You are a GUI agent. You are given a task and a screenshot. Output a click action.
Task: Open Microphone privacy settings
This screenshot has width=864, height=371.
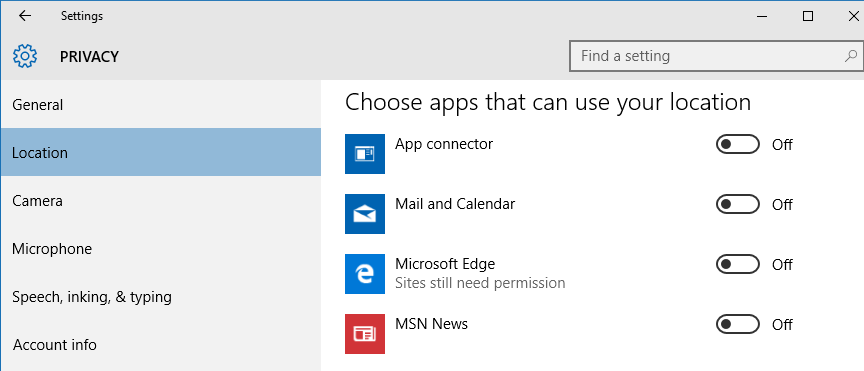click(160, 249)
